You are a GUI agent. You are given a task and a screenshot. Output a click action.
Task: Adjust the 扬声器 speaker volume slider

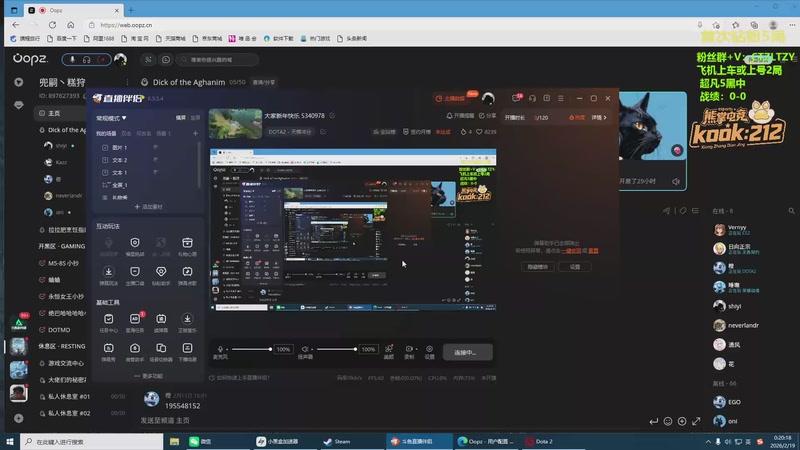[336, 349]
